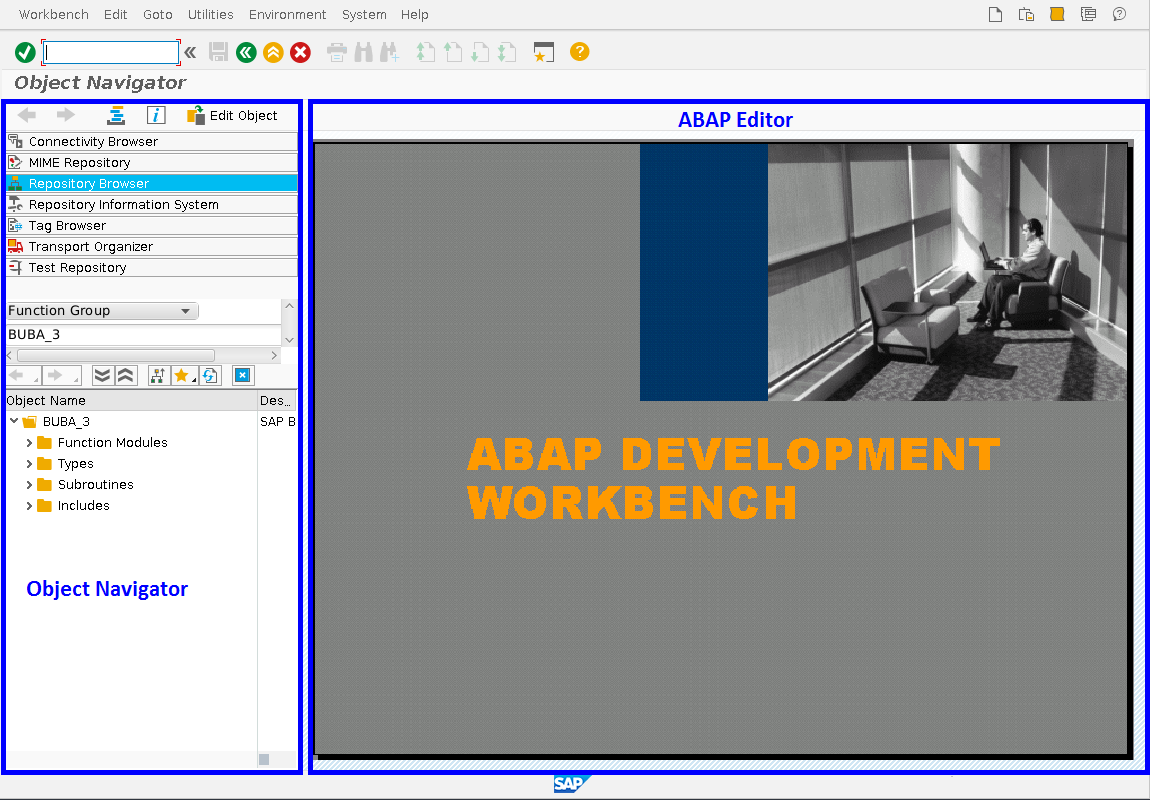The image size is (1150, 800).
Task: Click the Find Next binoculars-plus icon
Action: coord(389,52)
